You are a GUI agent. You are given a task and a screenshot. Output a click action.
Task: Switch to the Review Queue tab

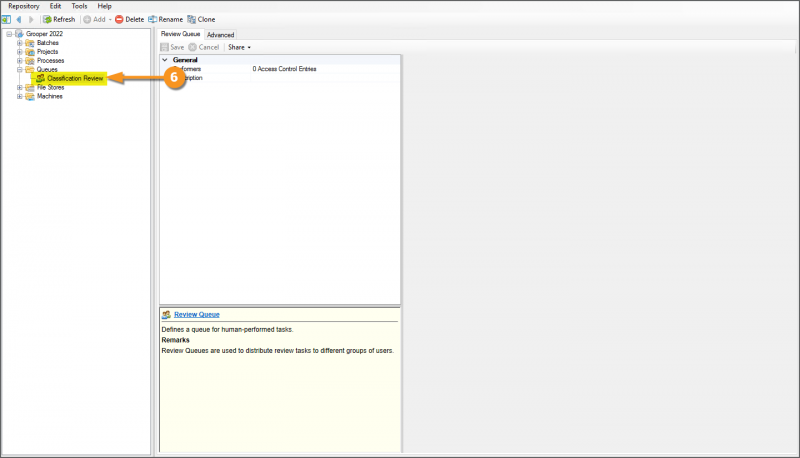pos(181,34)
